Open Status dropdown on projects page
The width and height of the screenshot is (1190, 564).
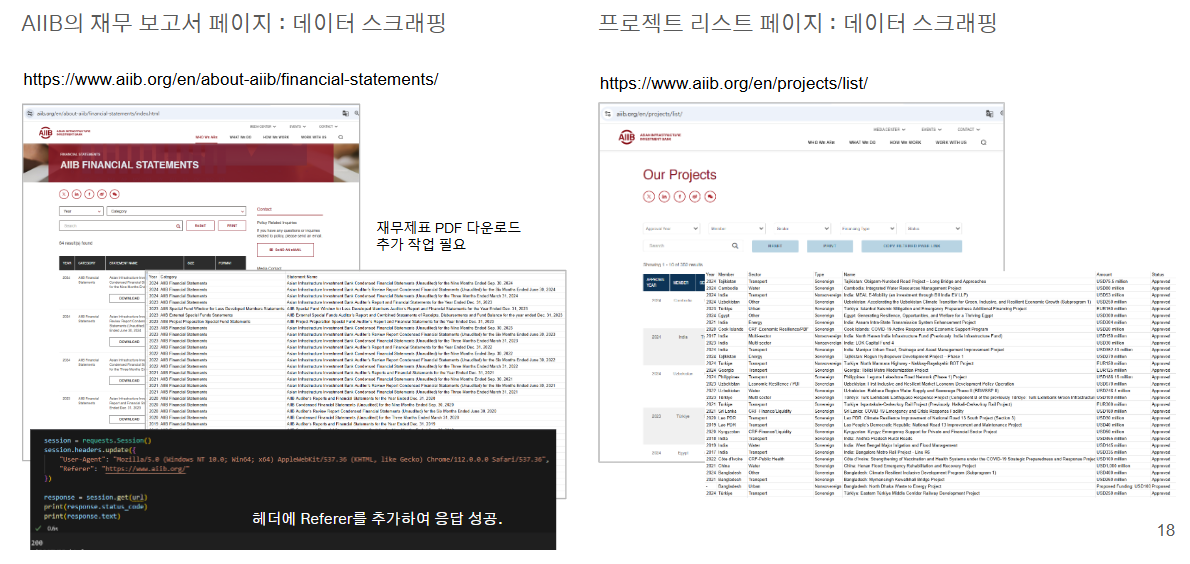(933, 228)
